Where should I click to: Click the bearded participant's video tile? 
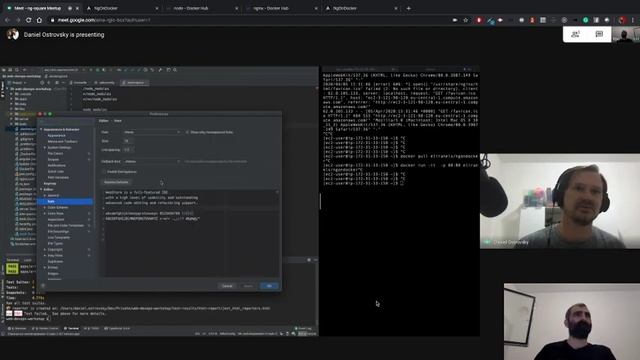click(x=572, y=322)
